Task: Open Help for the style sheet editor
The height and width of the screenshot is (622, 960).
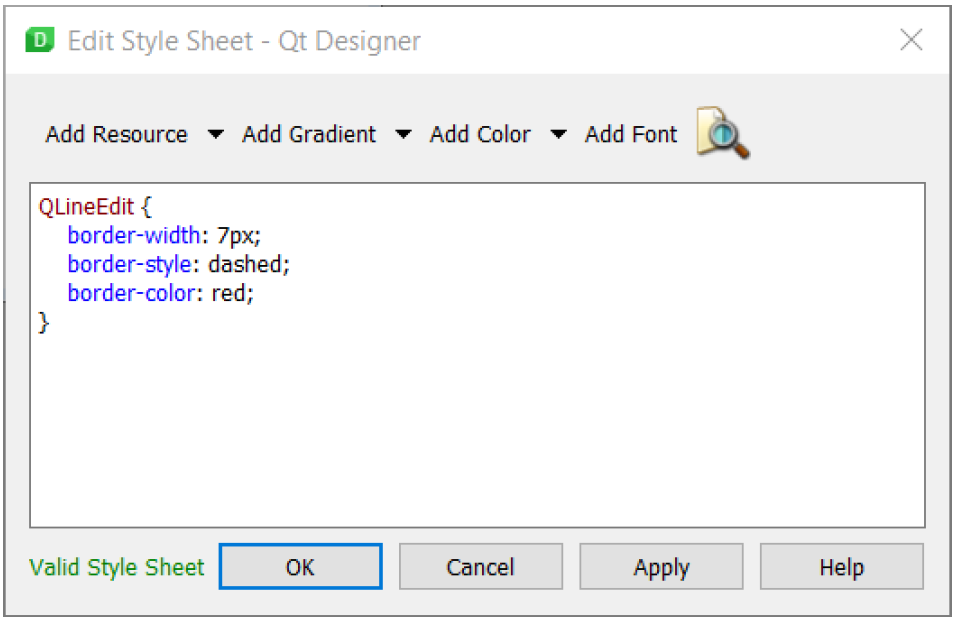Action: tap(842, 567)
